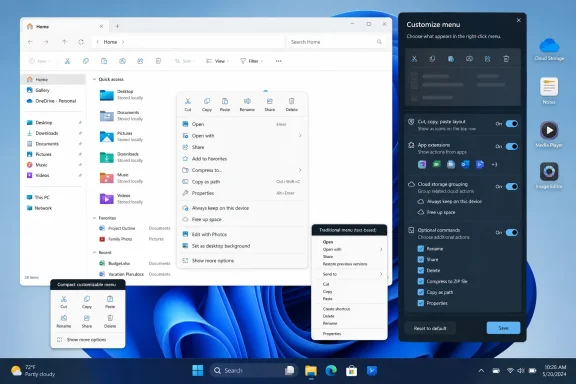Open Notes desktop icon

(x=549, y=91)
